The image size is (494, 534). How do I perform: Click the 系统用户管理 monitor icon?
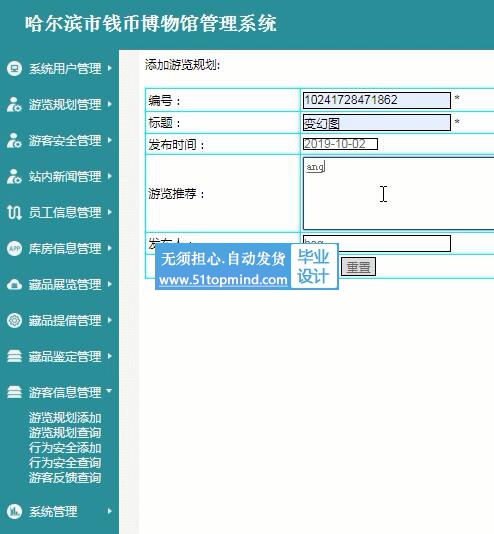coord(14,68)
